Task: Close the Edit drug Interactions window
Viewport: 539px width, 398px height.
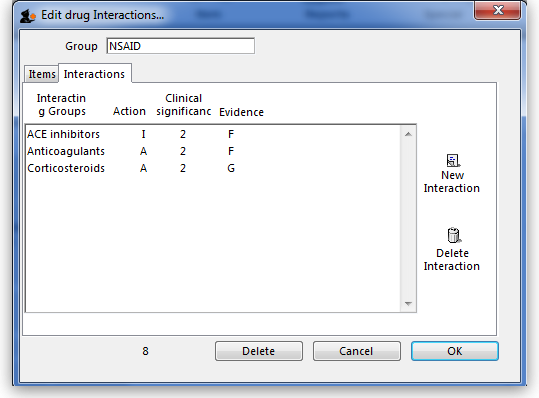Action: (497, 11)
